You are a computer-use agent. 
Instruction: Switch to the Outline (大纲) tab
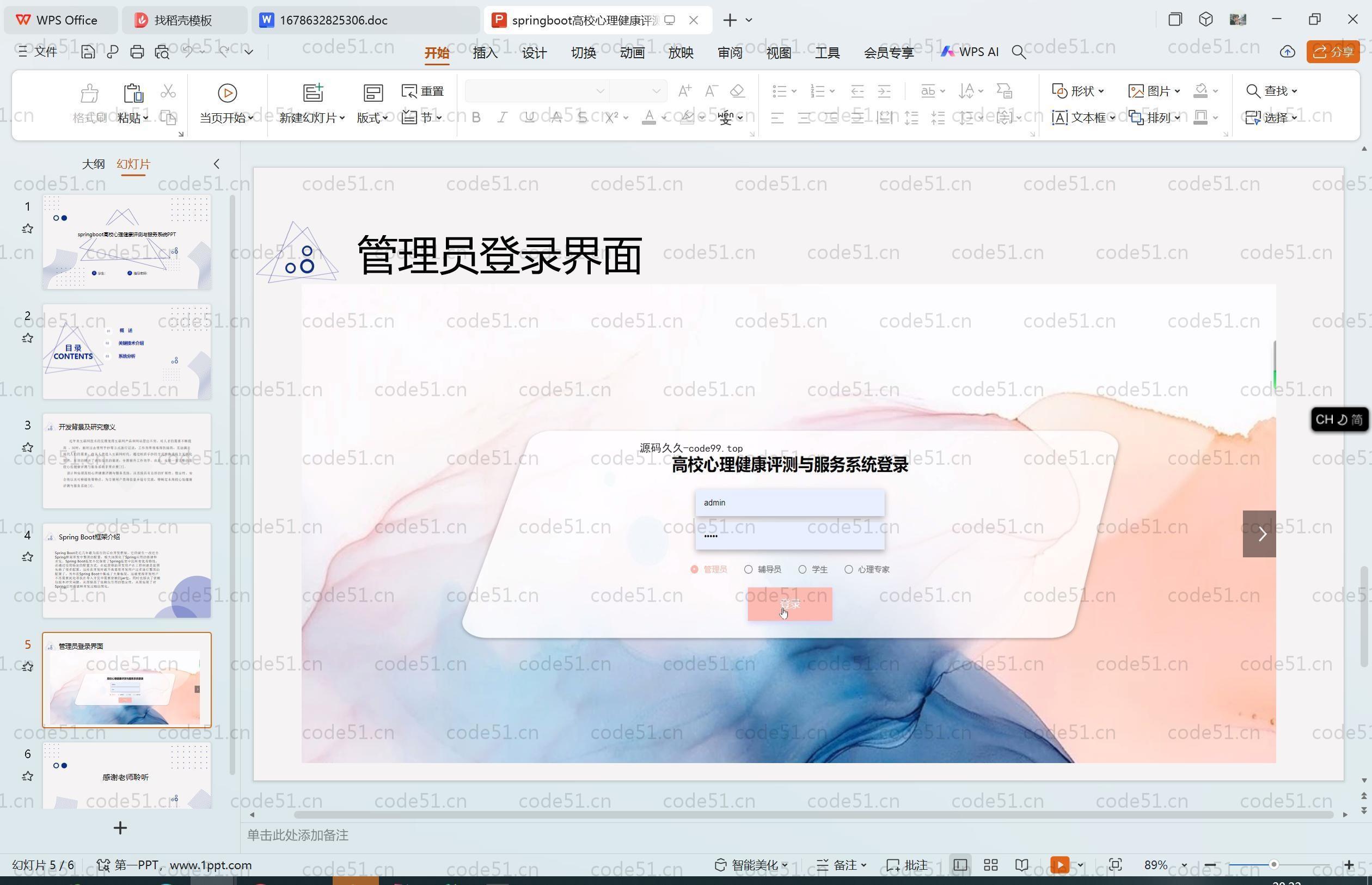coord(93,164)
